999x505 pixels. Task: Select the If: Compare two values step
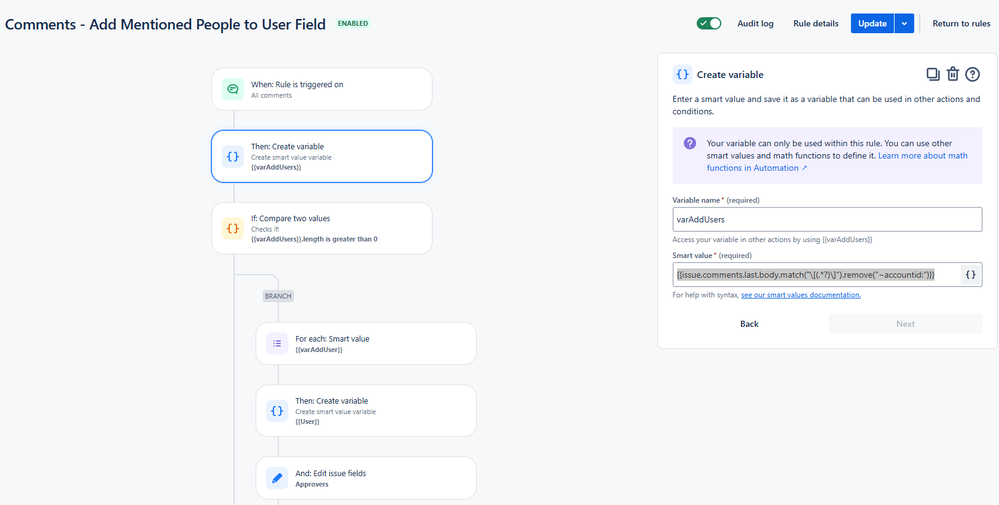point(322,228)
